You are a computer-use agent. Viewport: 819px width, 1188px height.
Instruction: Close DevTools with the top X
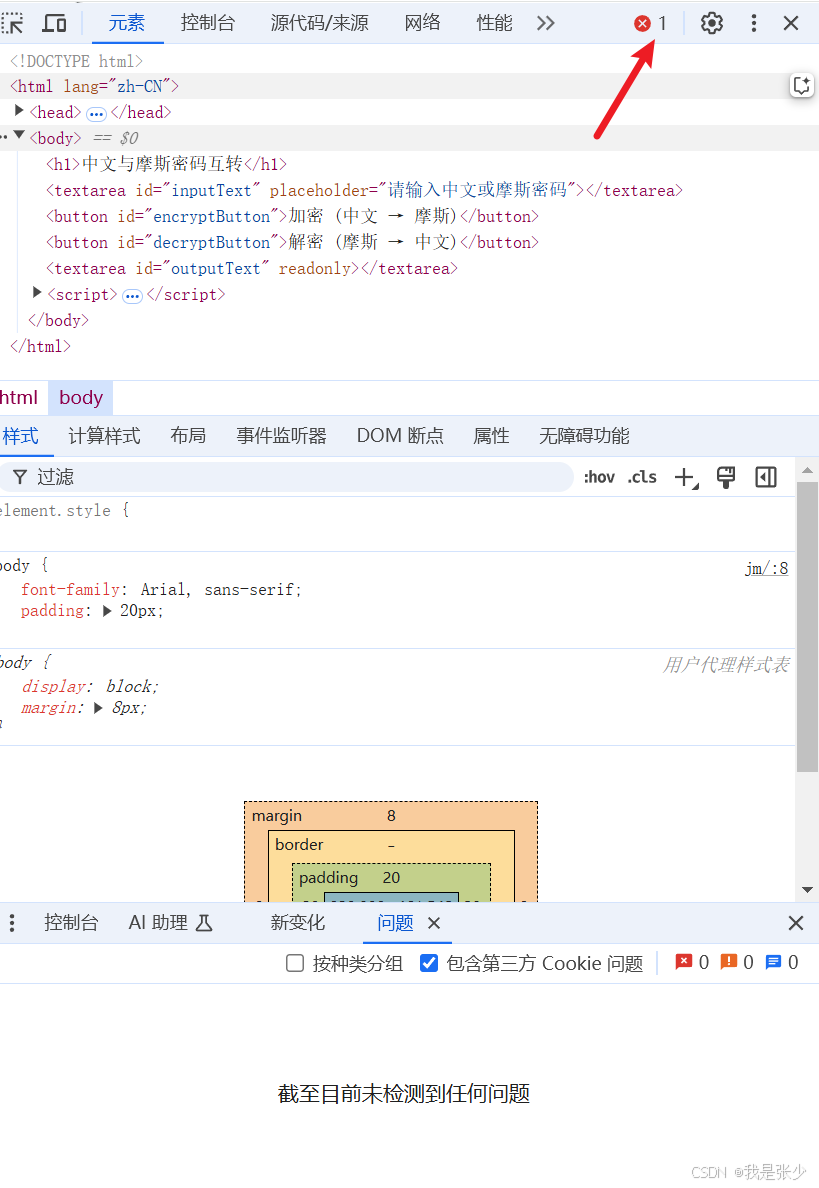[791, 23]
